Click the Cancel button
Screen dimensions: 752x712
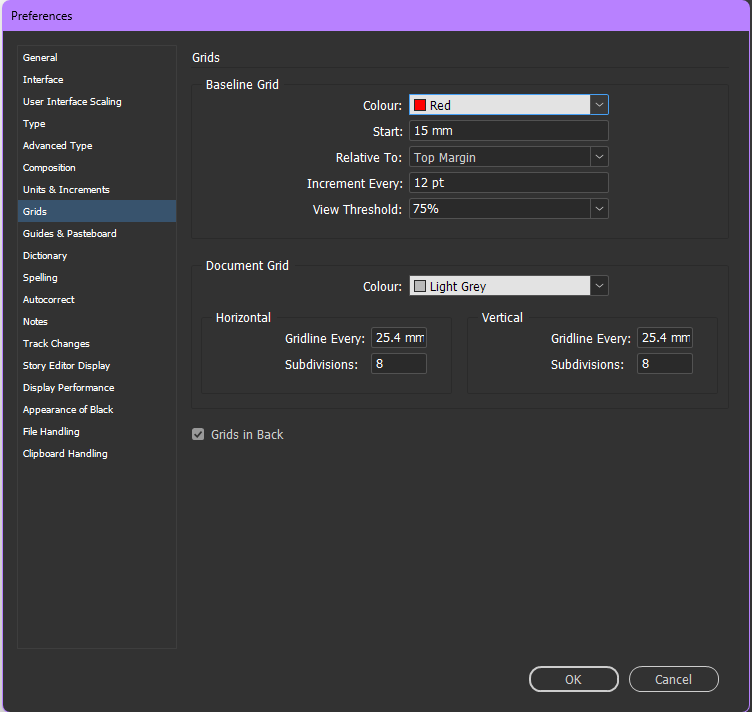[673, 679]
